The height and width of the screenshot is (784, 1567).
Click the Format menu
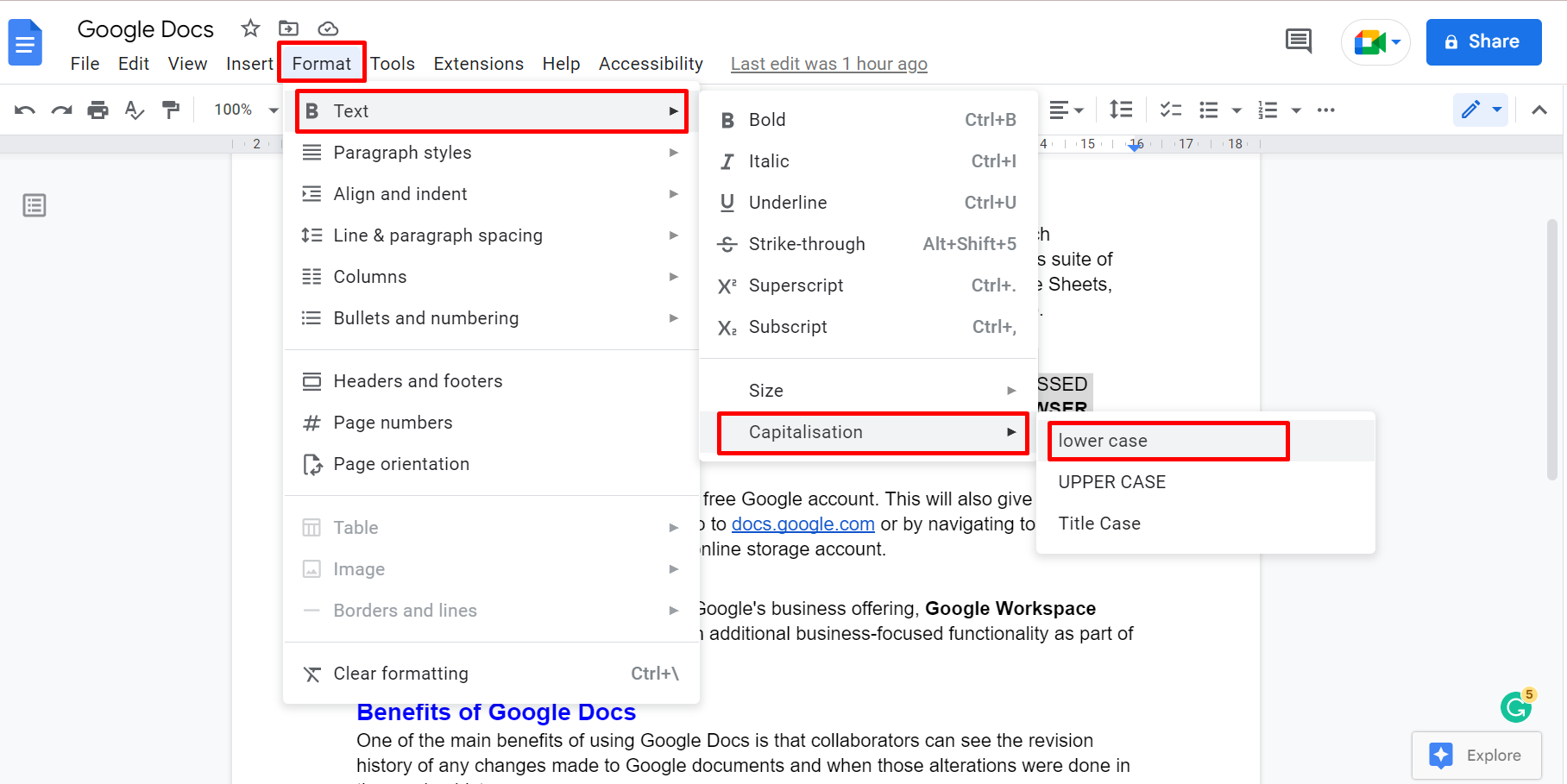pos(321,64)
